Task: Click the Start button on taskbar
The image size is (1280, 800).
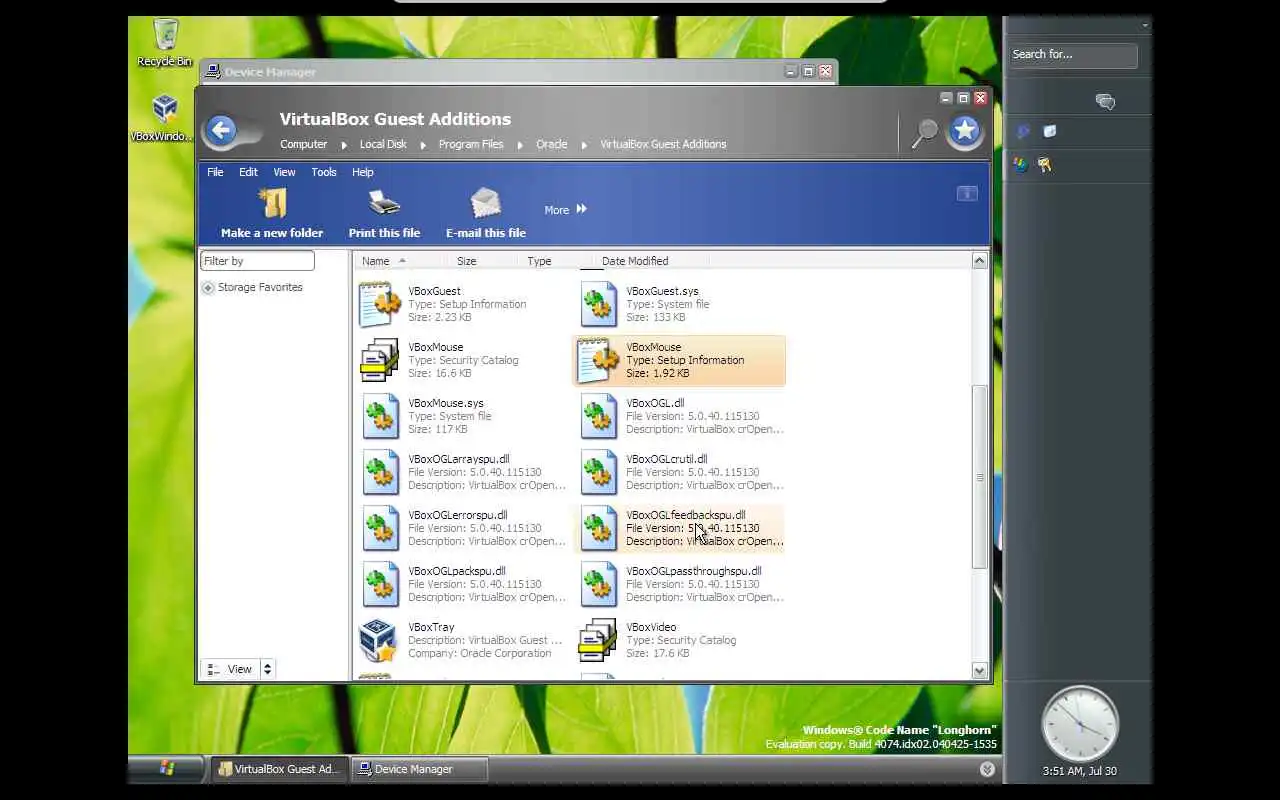Action: [x=167, y=768]
